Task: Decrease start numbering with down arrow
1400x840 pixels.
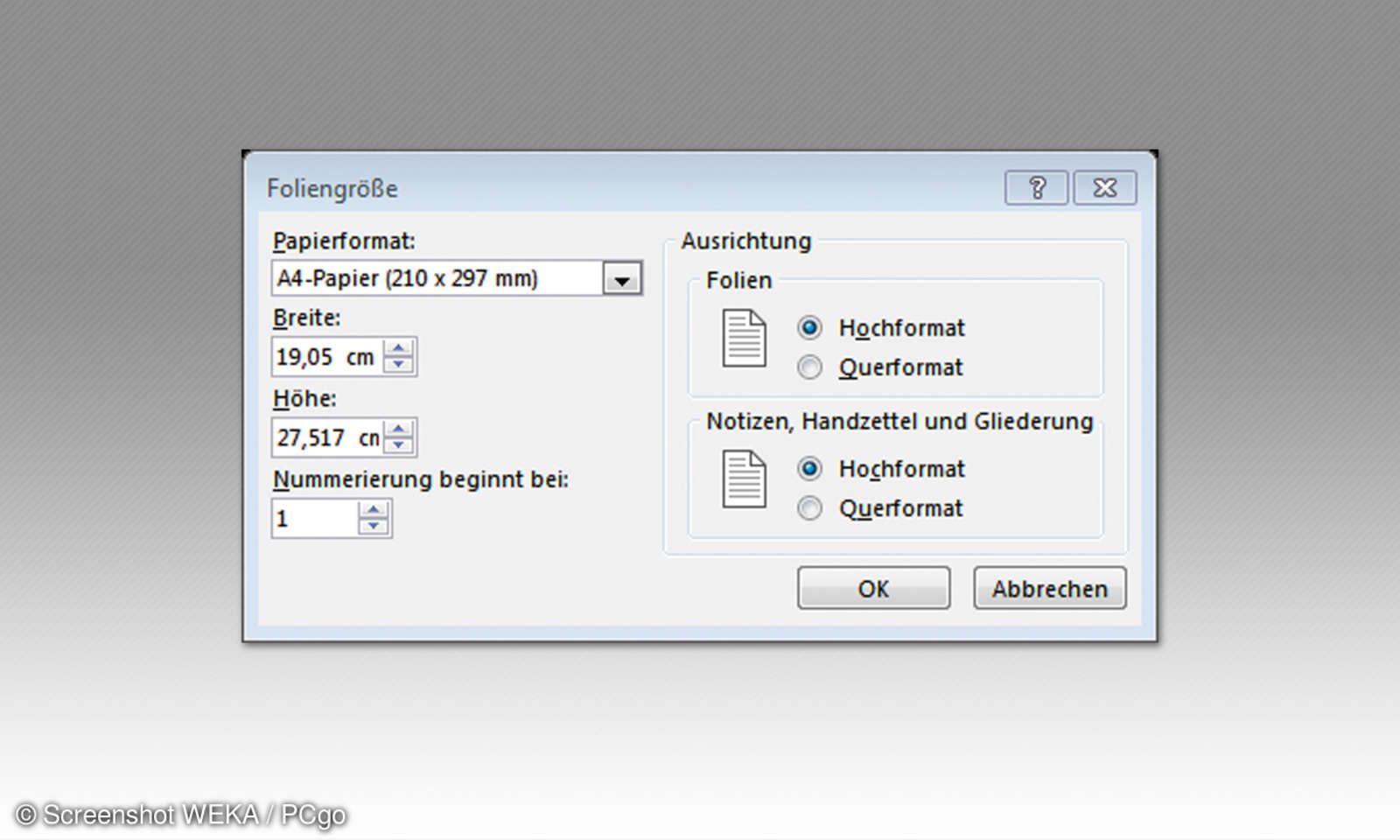Action: [374, 527]
